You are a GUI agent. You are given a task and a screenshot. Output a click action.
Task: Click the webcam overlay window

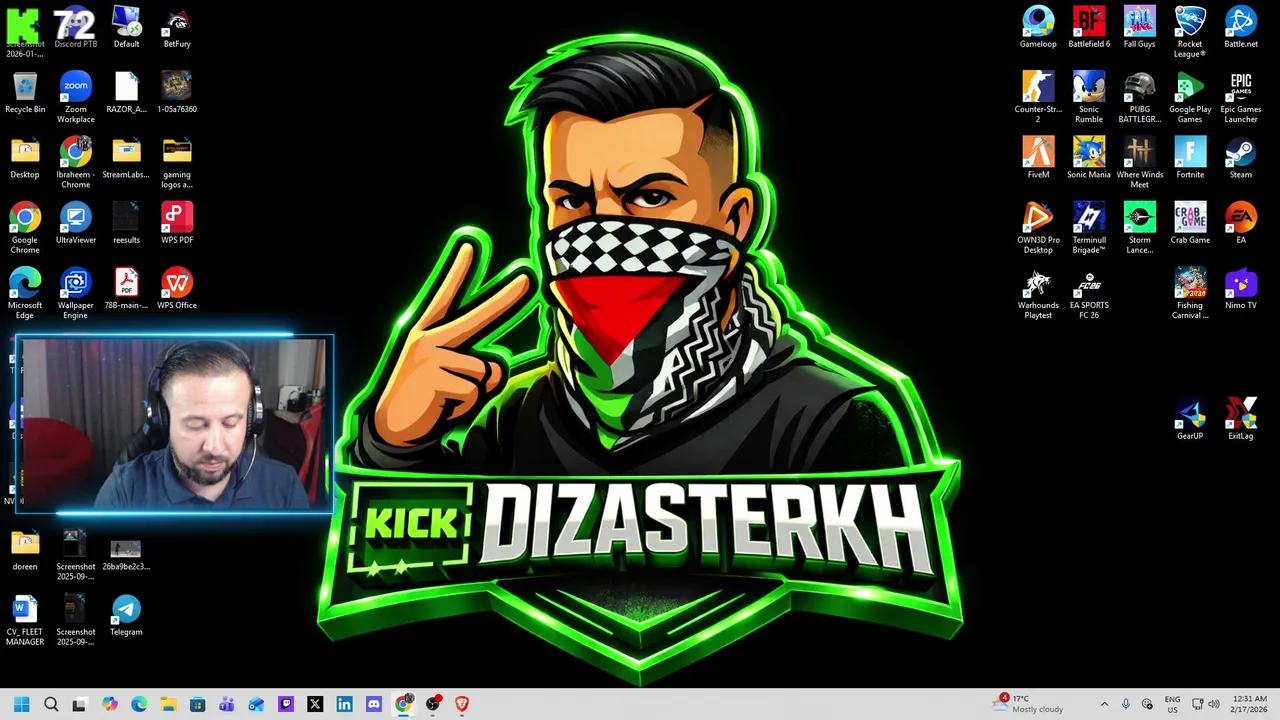tap(174, 425)
